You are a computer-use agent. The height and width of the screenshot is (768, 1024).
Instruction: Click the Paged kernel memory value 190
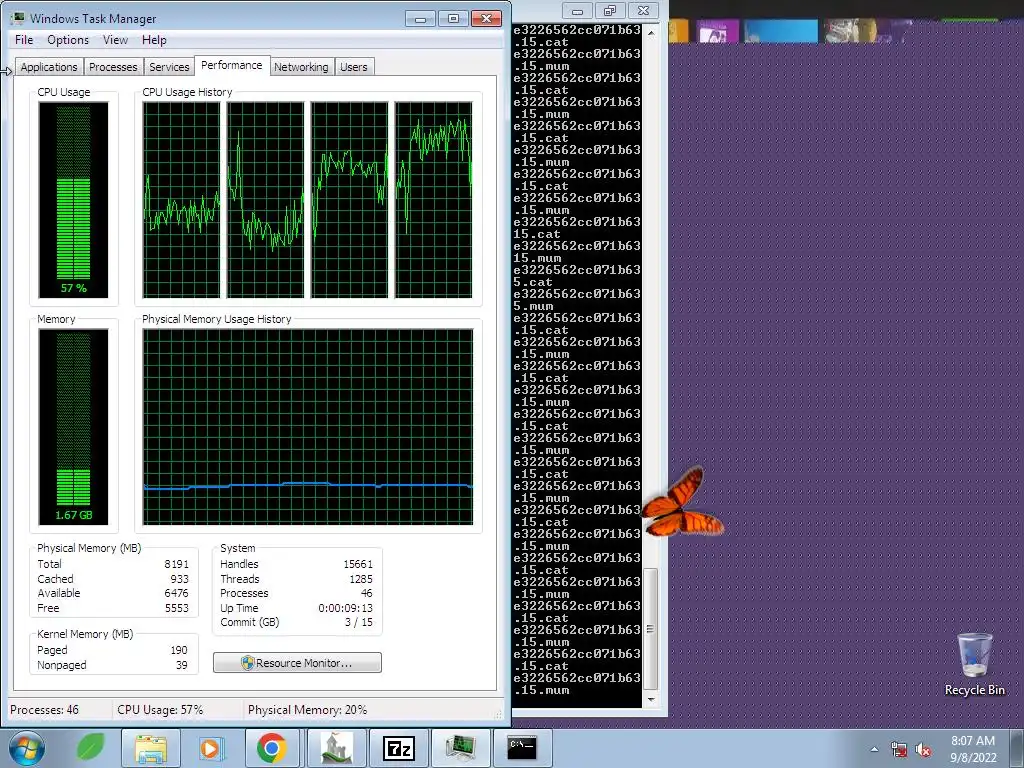coord(178,650)
